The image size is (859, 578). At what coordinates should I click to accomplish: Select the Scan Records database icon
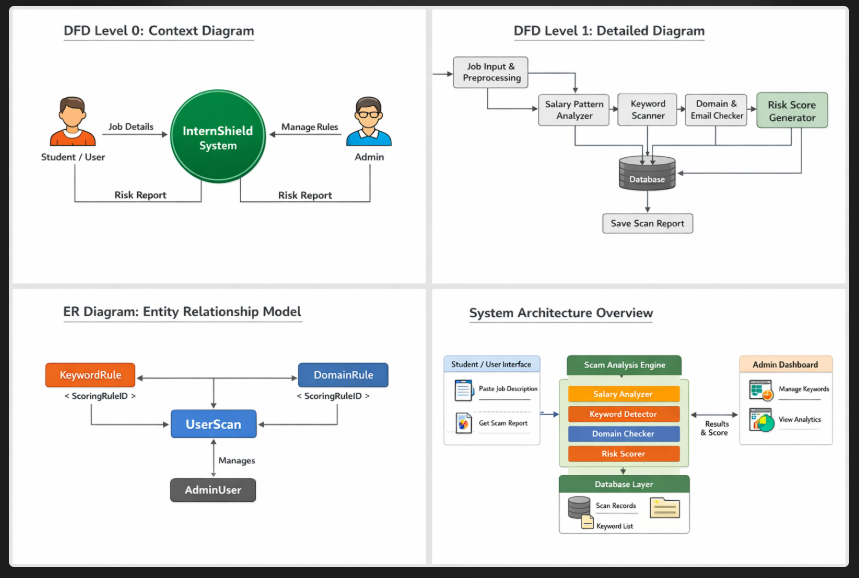(x=579, y=508)
